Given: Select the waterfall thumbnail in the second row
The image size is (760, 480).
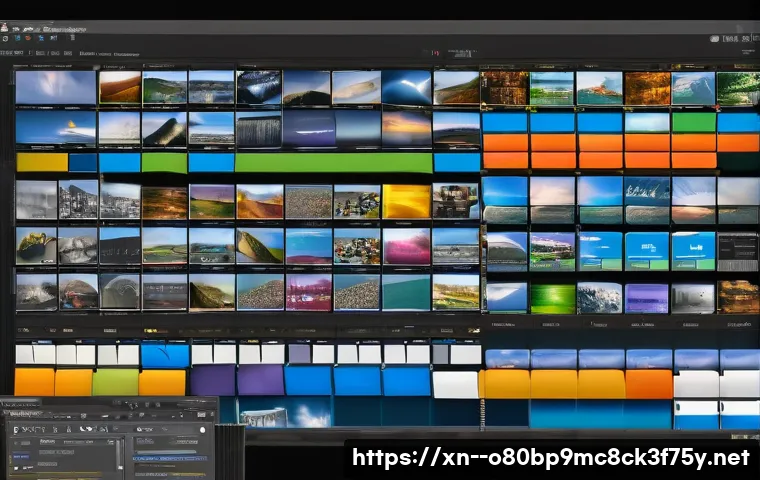Looking at the screenshot, I should coord(260,129).
